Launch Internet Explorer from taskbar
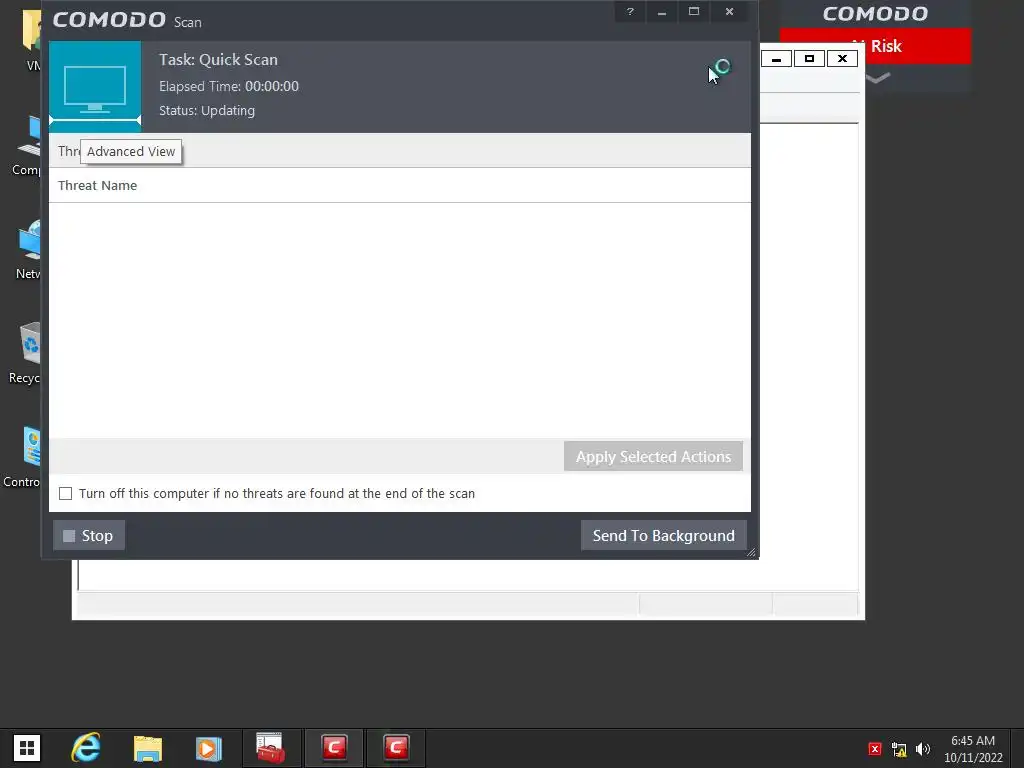Image resolution: width=1024 pixels, height=768 pixels. [86, 748]
